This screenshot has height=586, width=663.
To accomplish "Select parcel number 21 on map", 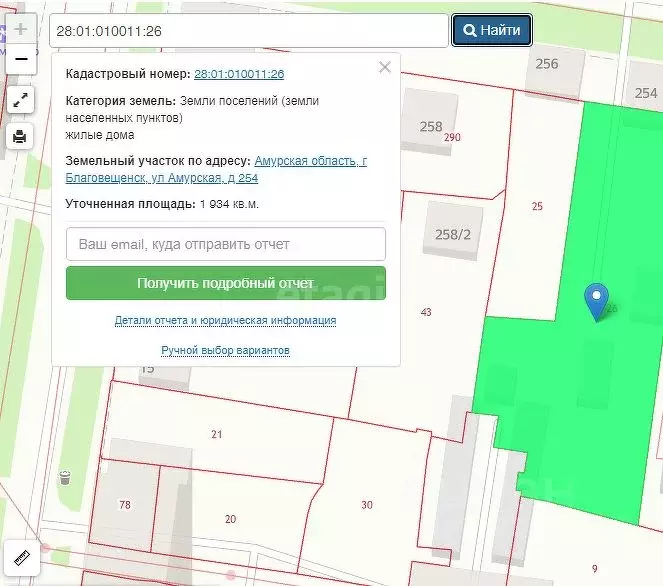I will (216, 434).
